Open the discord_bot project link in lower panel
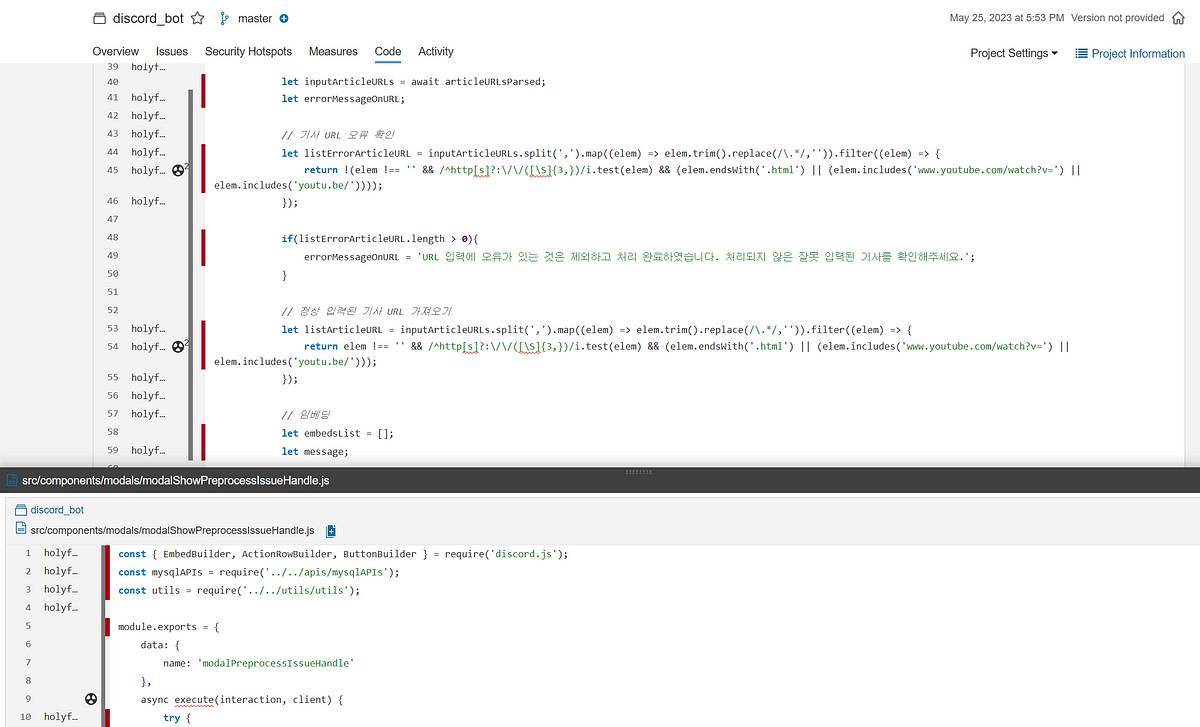 [x=57, y=510]
